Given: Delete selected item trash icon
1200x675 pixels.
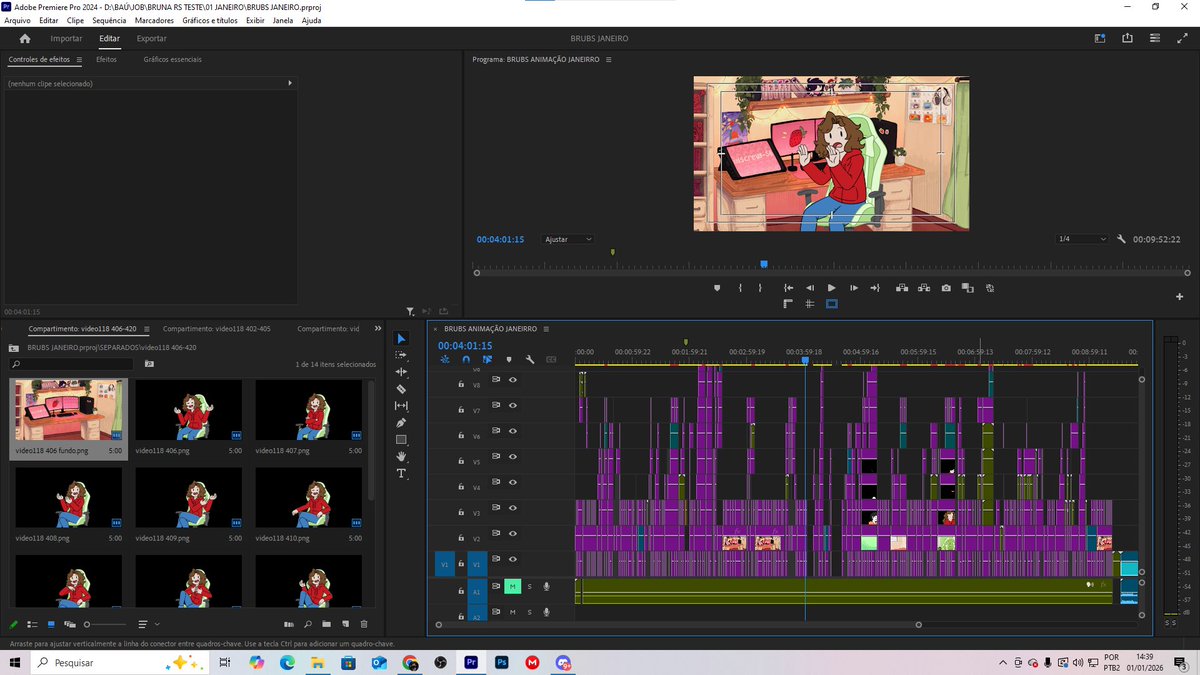Looking at the screenshot, I should click(x=363, y=624).
